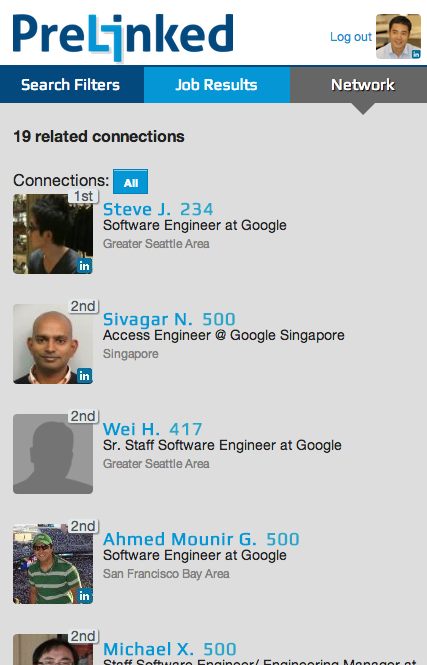This screenshot has width=427, height=665.
Task: Click the user profile photo in header
Action: coord(398,36)
